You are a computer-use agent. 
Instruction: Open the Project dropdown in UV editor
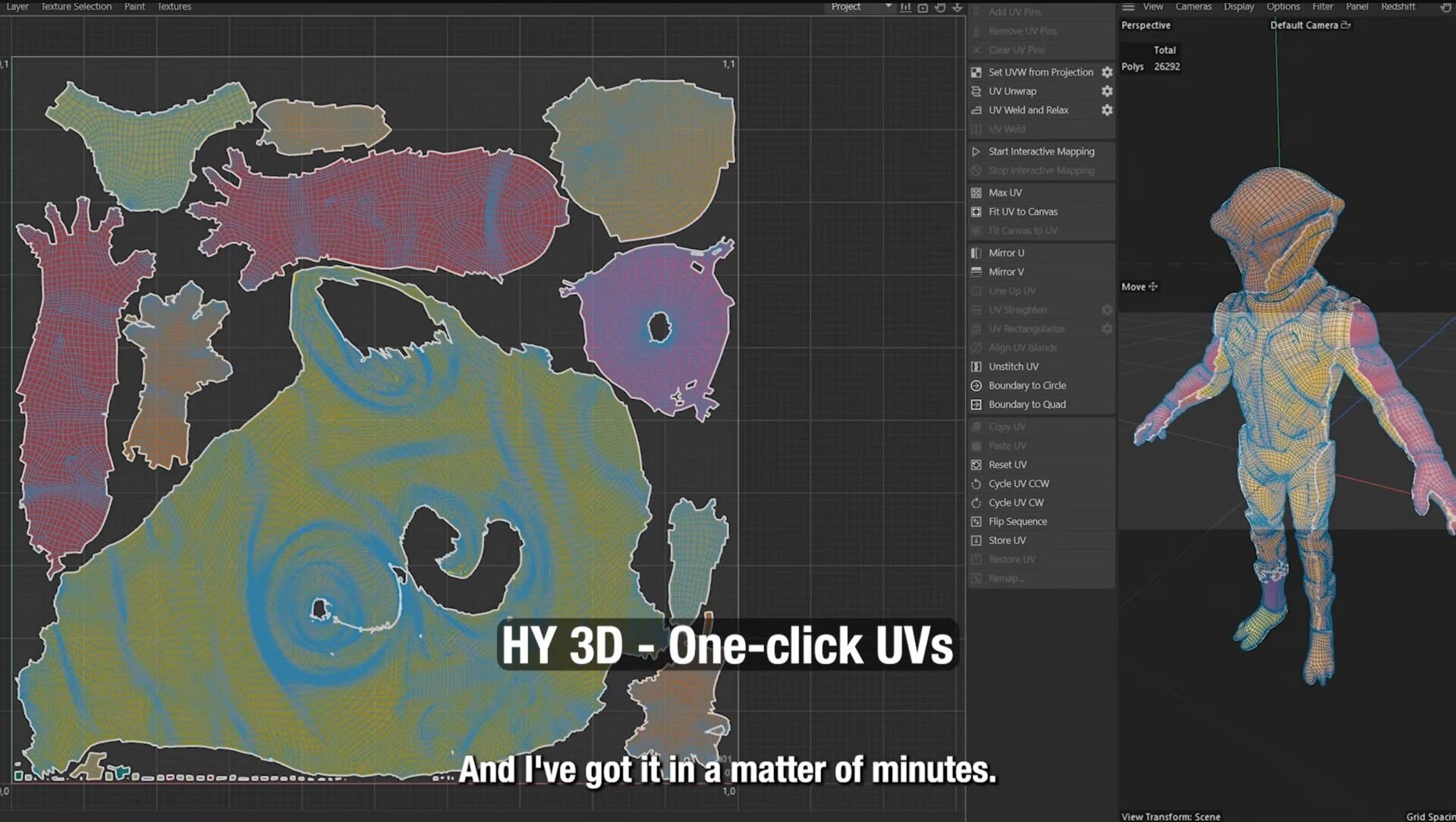click(x=860, y=7)
